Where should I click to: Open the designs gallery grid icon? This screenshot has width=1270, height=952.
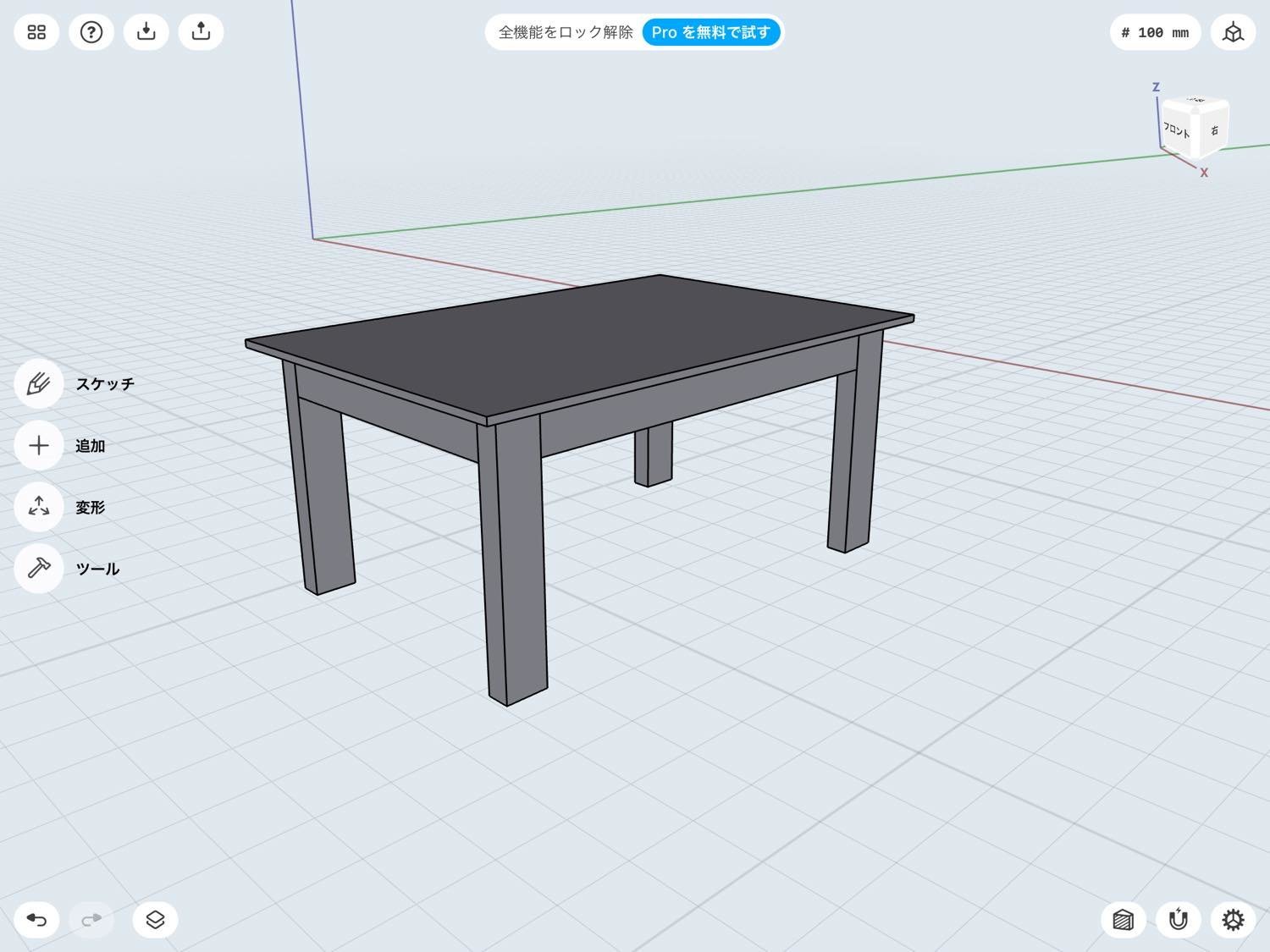click(36, 32)
